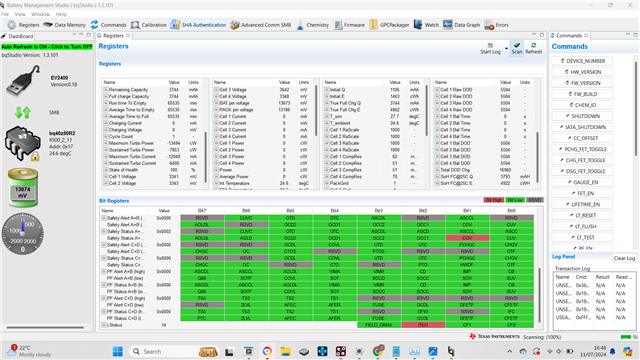
Task: Click the Commands panel vertical scrollbar
Action: (x=635, y=109)
